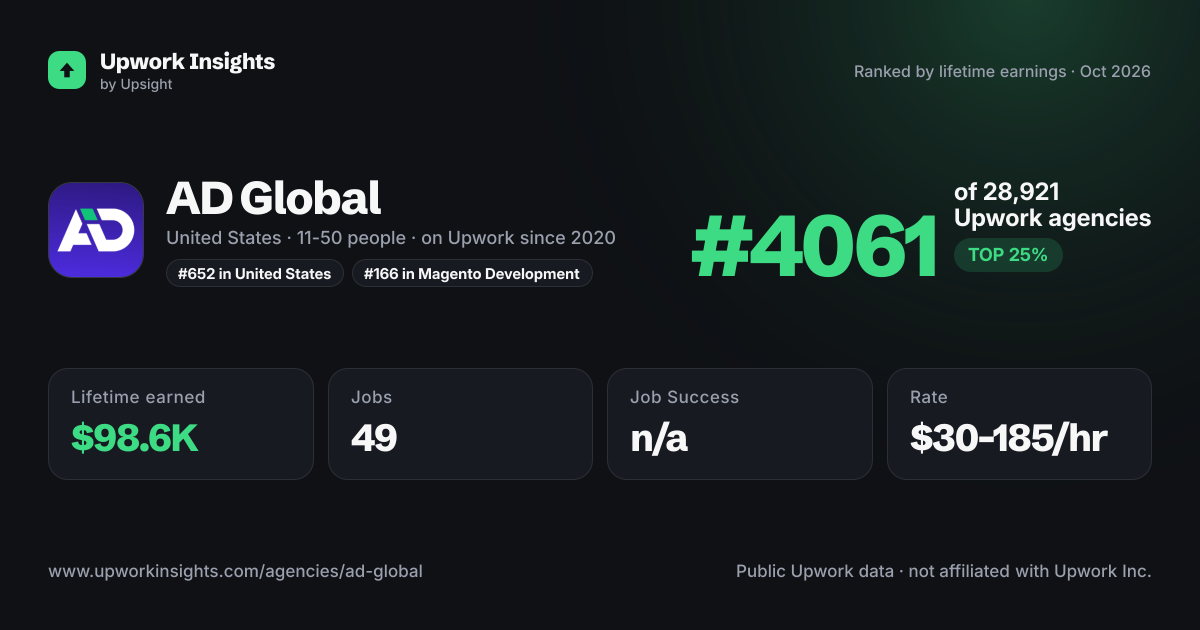Click the Job Success value n/a
Image resolution: width=1200 pixels, height=630 pixels.
pyautogui.click(x=659, y=438)
